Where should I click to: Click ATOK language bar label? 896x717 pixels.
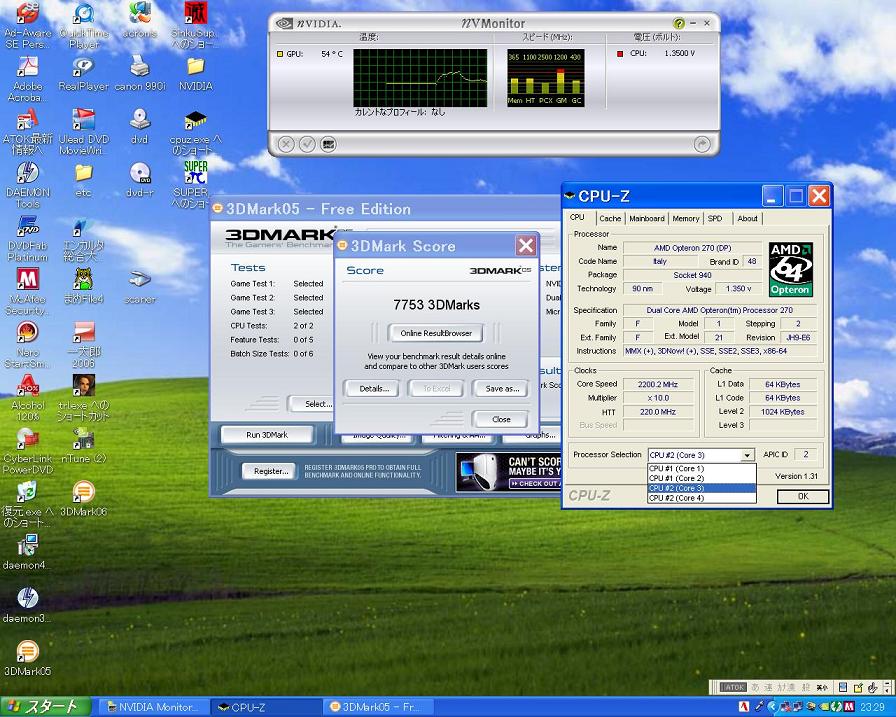click(733, 687)
